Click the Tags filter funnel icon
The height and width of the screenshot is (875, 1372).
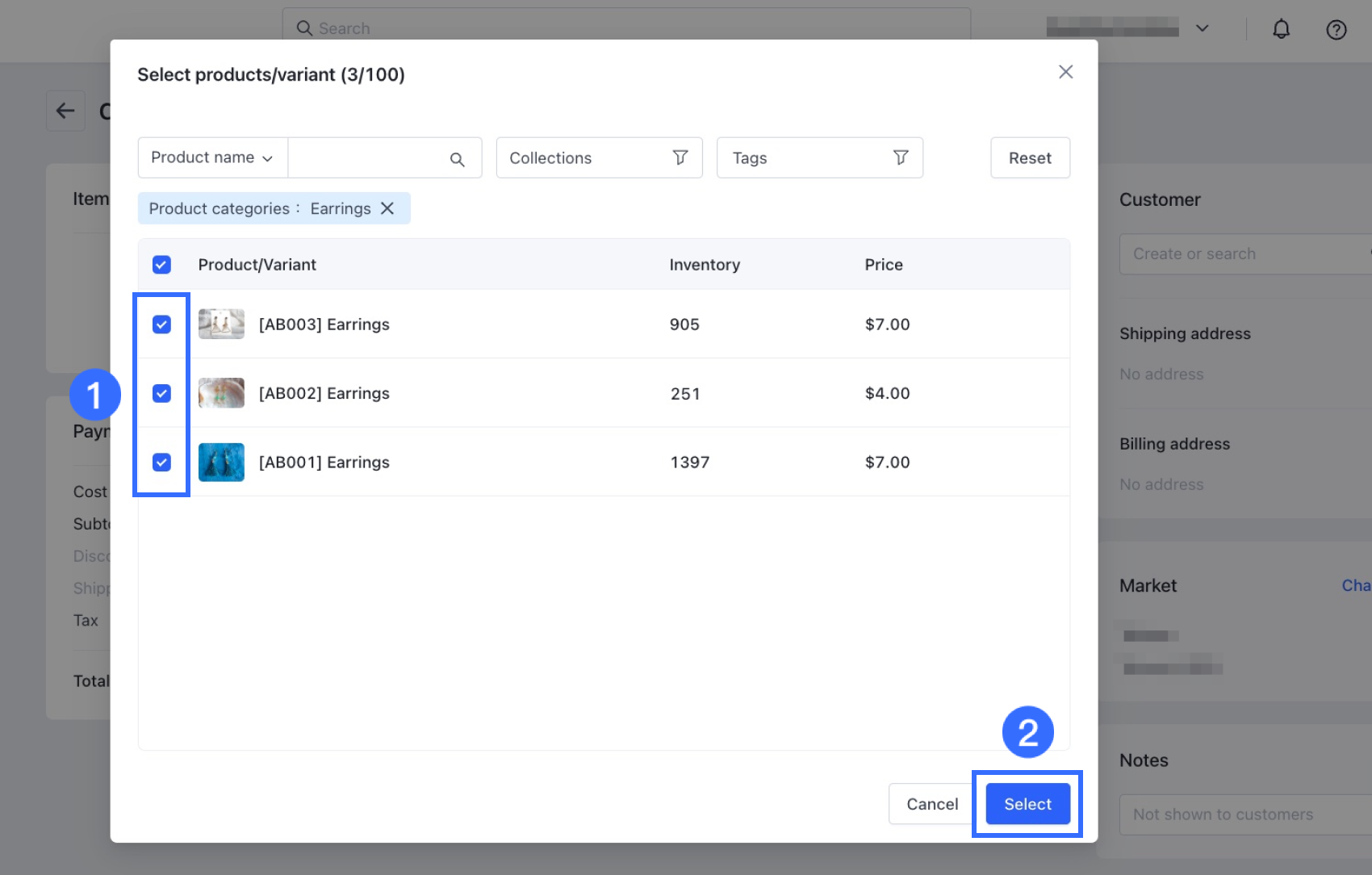[901, 157]
